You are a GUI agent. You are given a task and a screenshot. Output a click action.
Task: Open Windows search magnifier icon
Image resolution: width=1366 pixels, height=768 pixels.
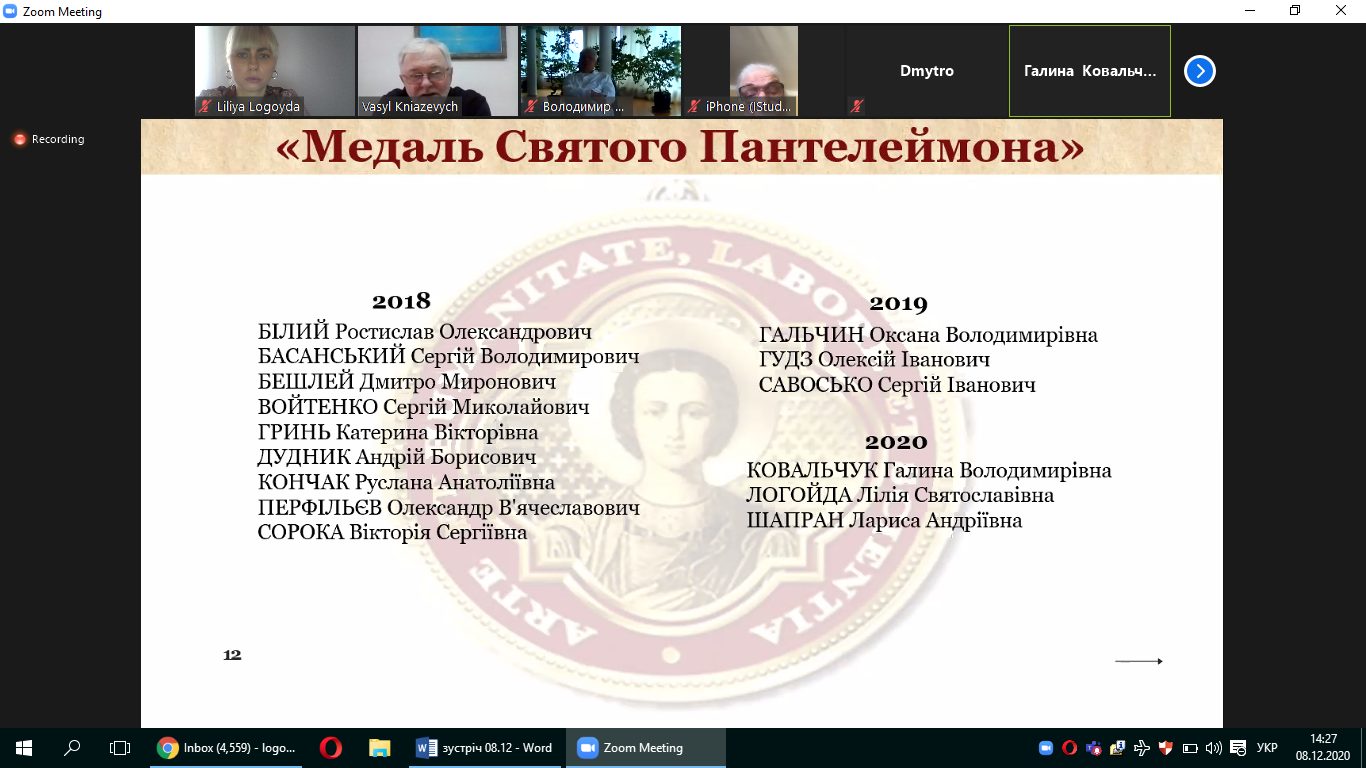[x=72, y=748]
